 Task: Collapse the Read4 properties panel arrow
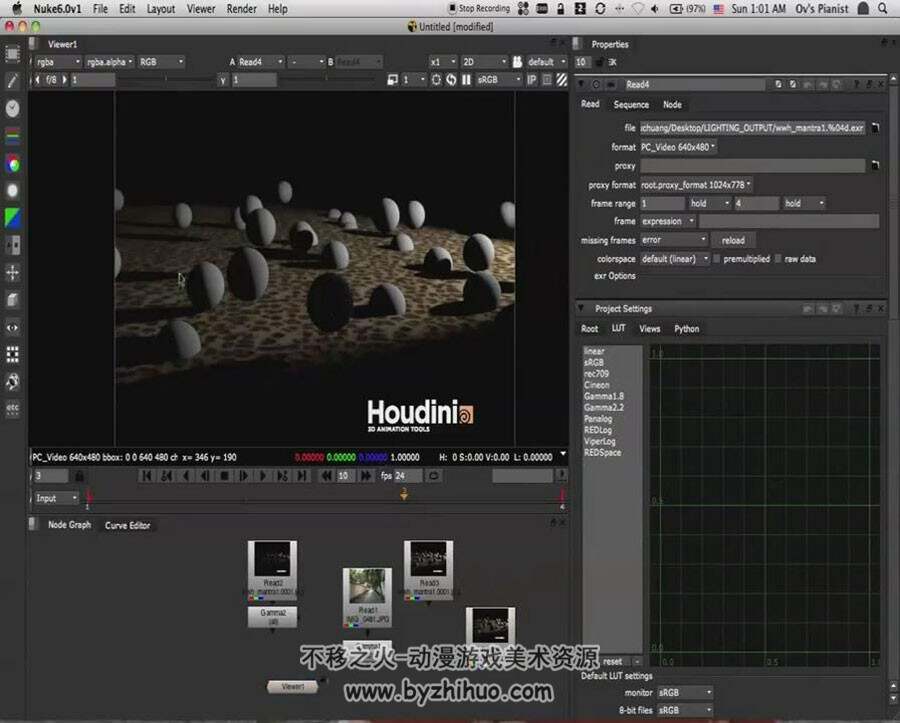pos(581,84)
